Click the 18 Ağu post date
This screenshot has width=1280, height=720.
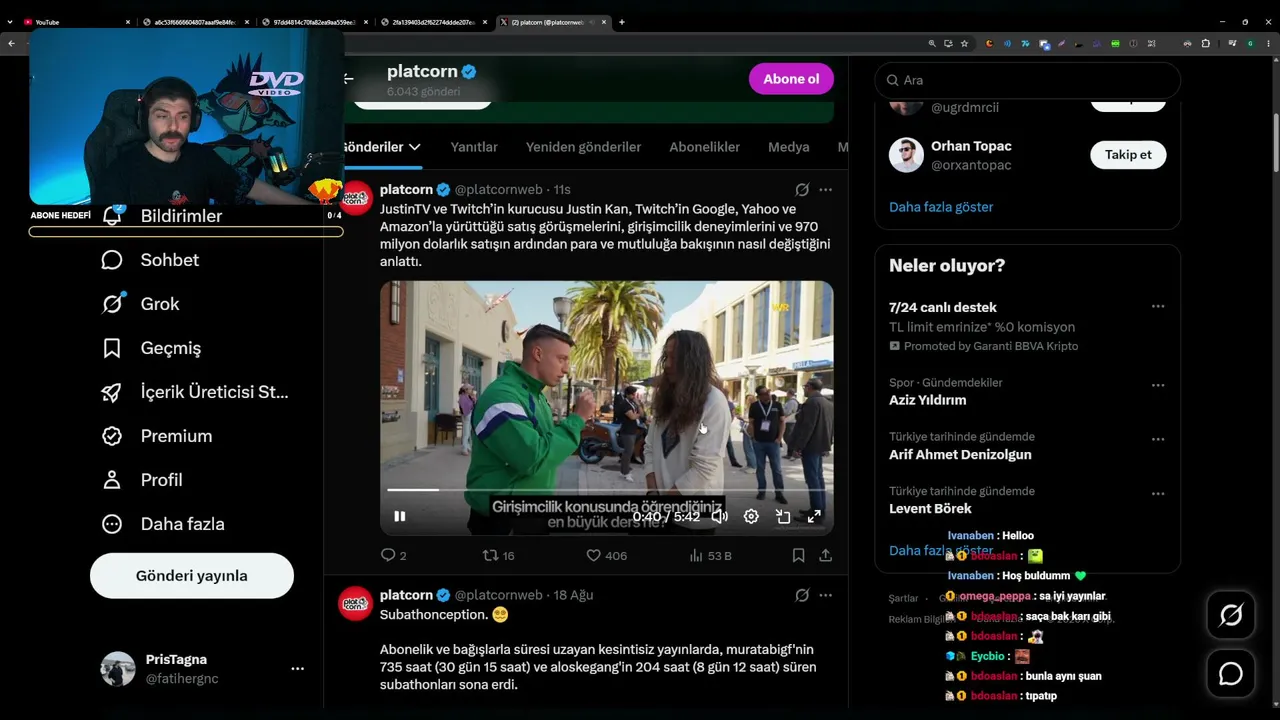click(574, 595)
